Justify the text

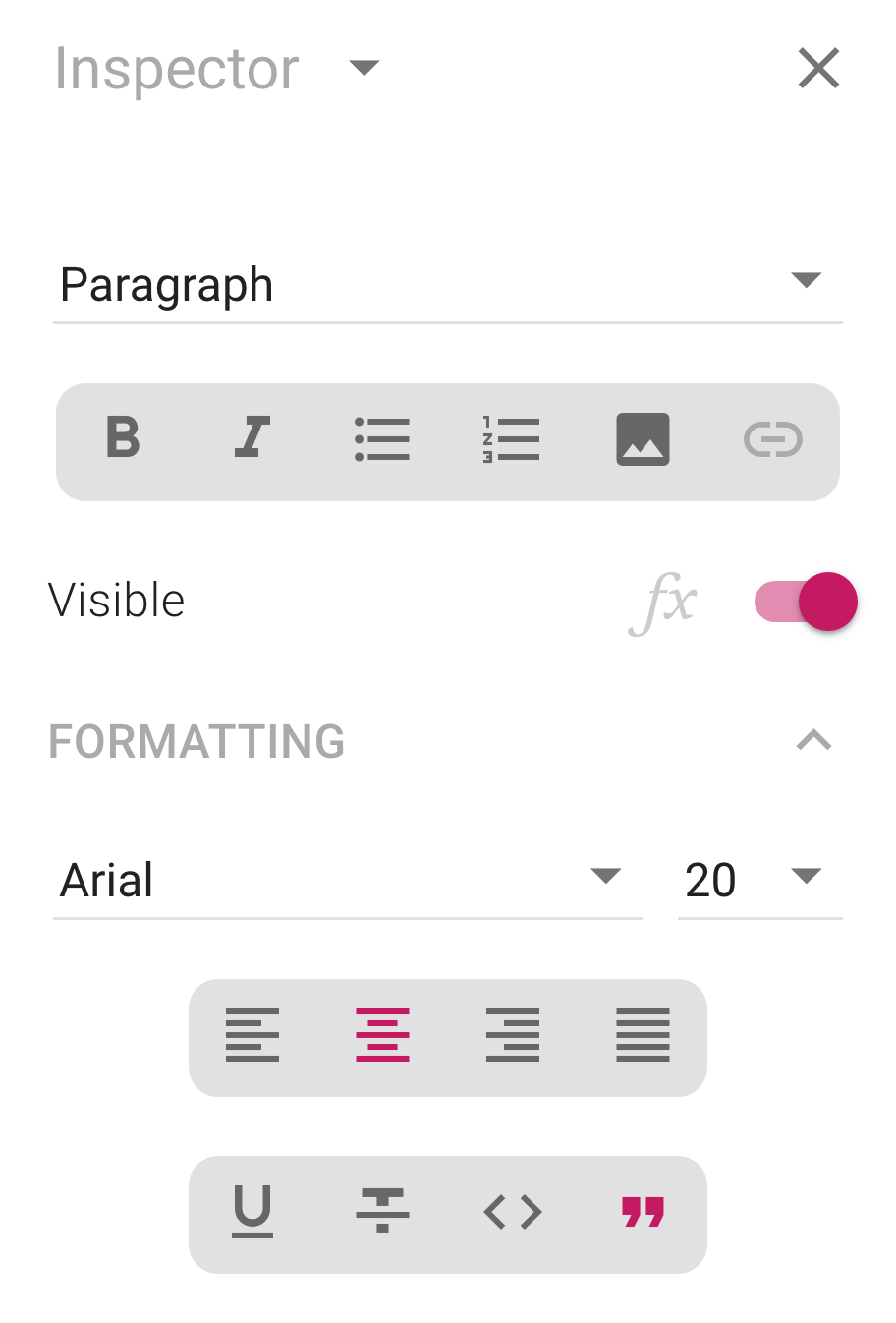click(643, 1035)
